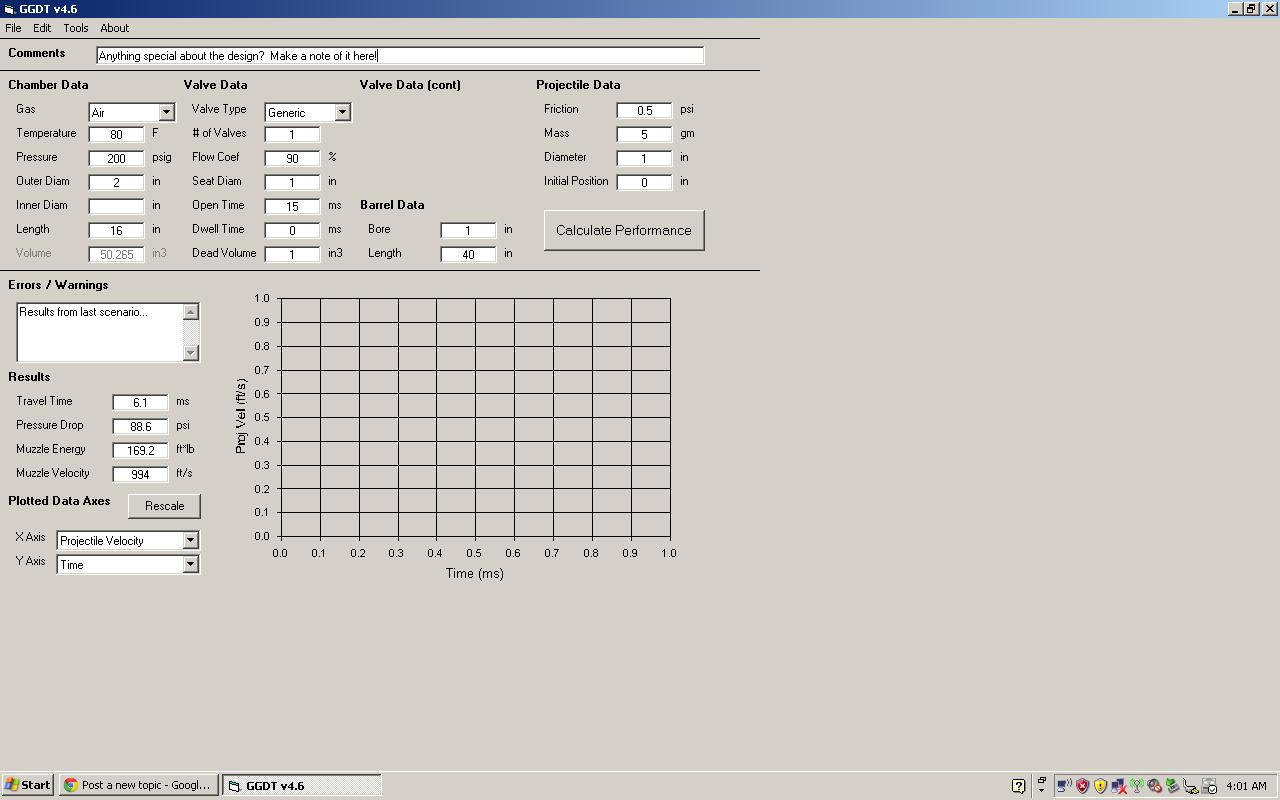Click the Safely Remove Hardware tray icon
Screen dimensions: 1280x800
pyautogui.click(x=1172, y=786)
